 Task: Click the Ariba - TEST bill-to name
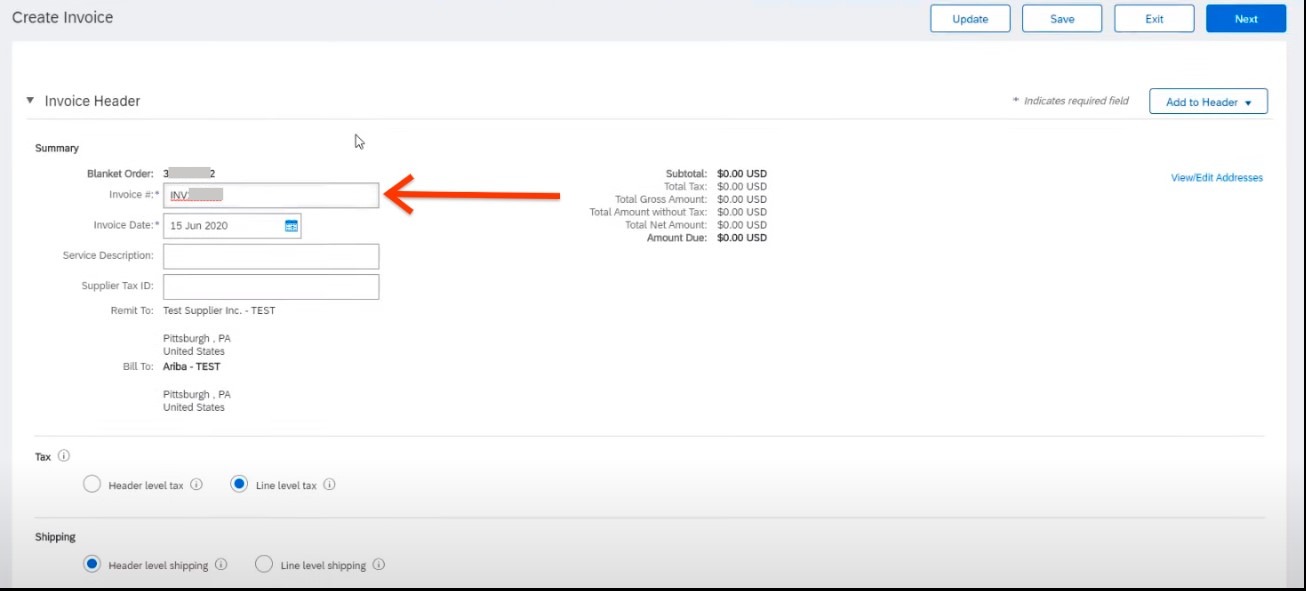[x=192, y=367]
